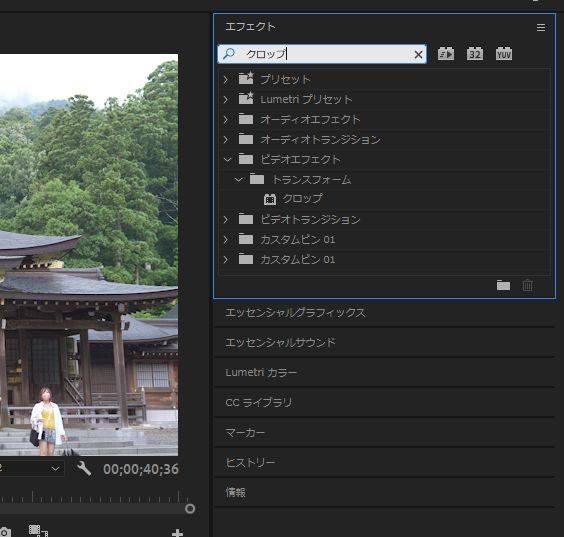Open the ヒストリー panel tab

(250, 462)
